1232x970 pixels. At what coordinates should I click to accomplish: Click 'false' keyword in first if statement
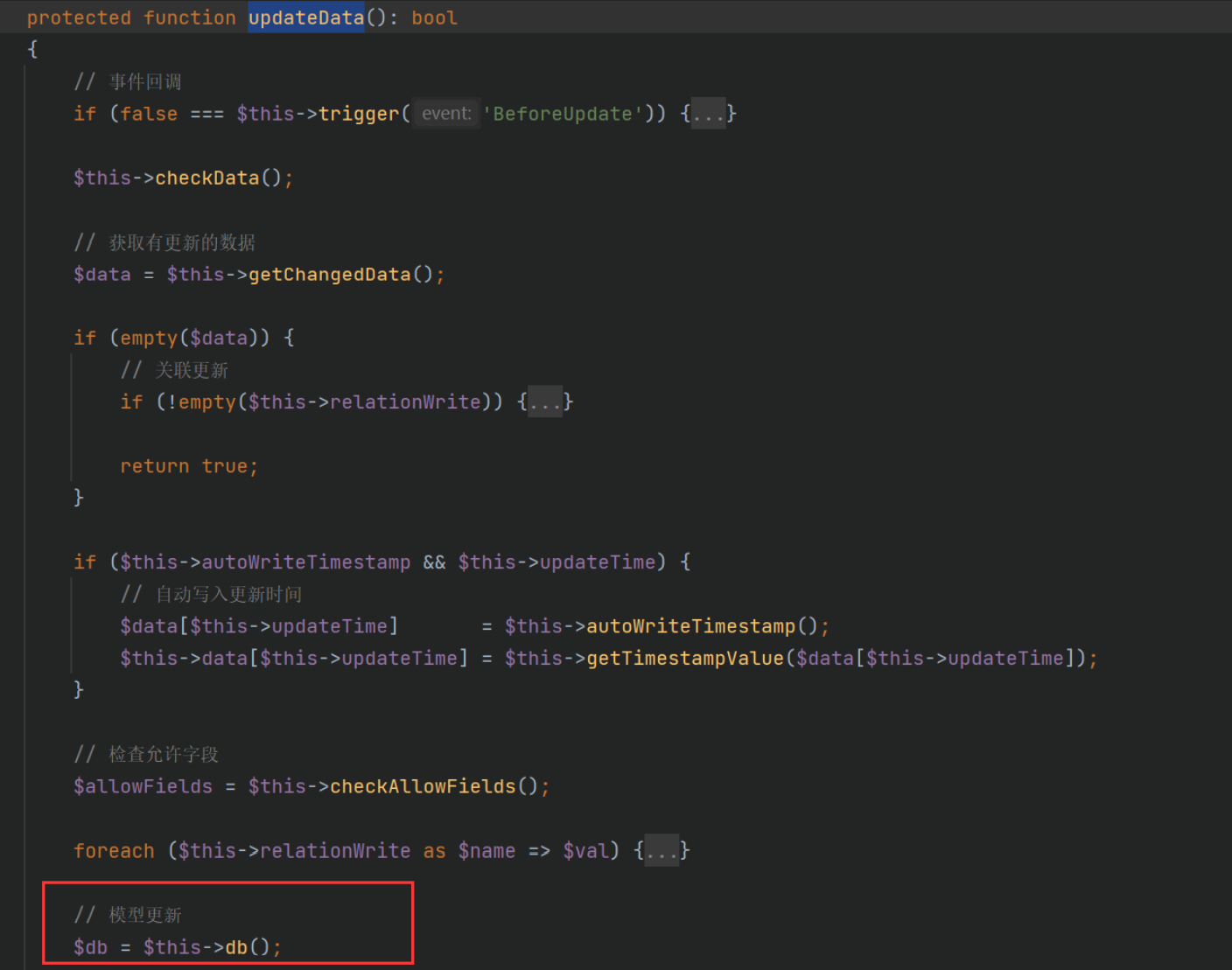click(149, 114)
